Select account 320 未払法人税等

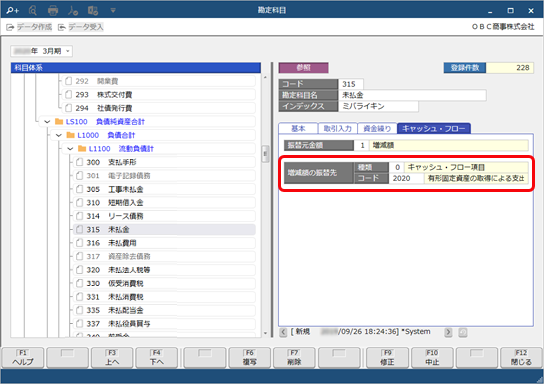[164, 270]
